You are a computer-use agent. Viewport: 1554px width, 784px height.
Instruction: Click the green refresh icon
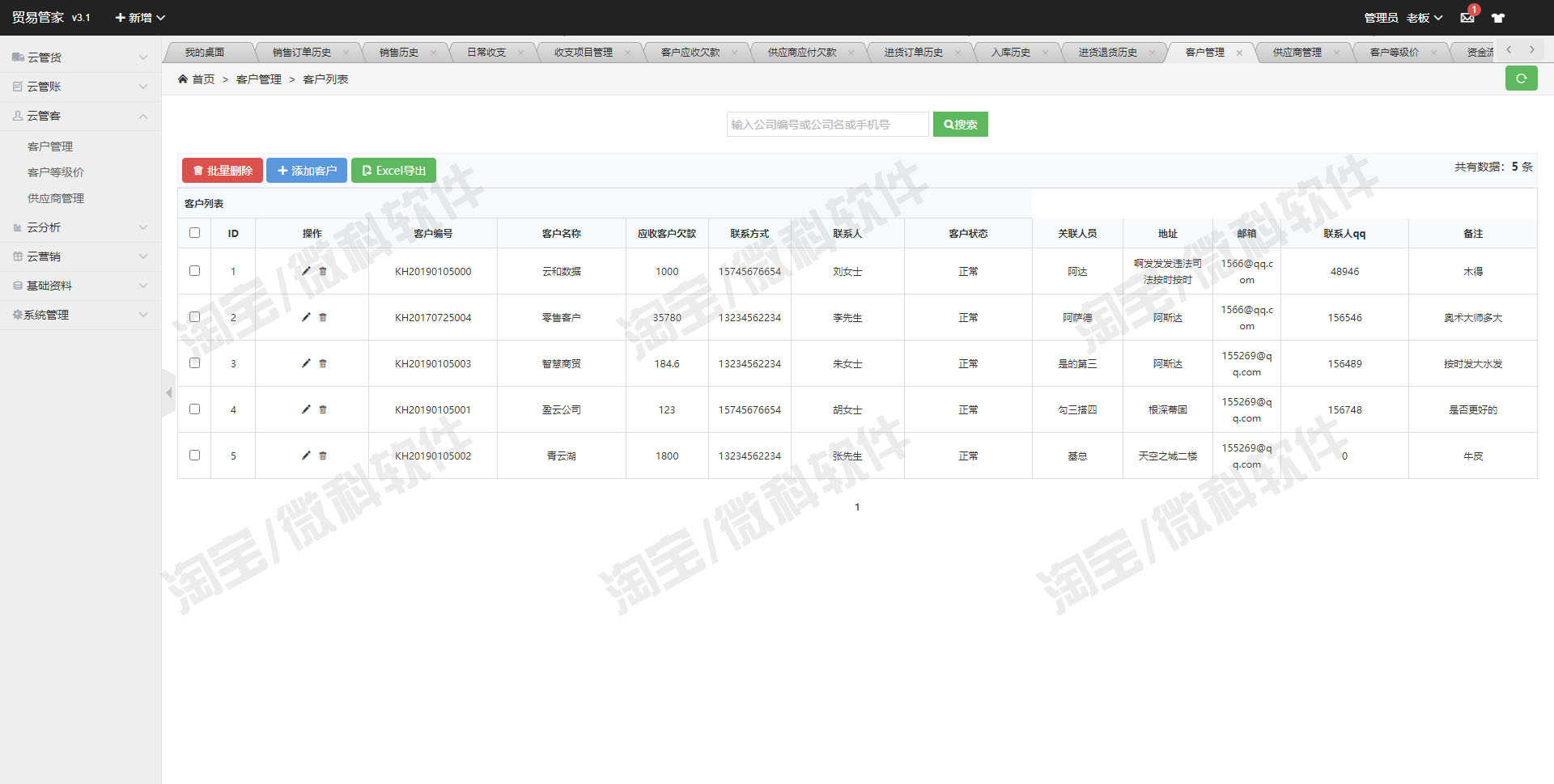point(1521,78)
